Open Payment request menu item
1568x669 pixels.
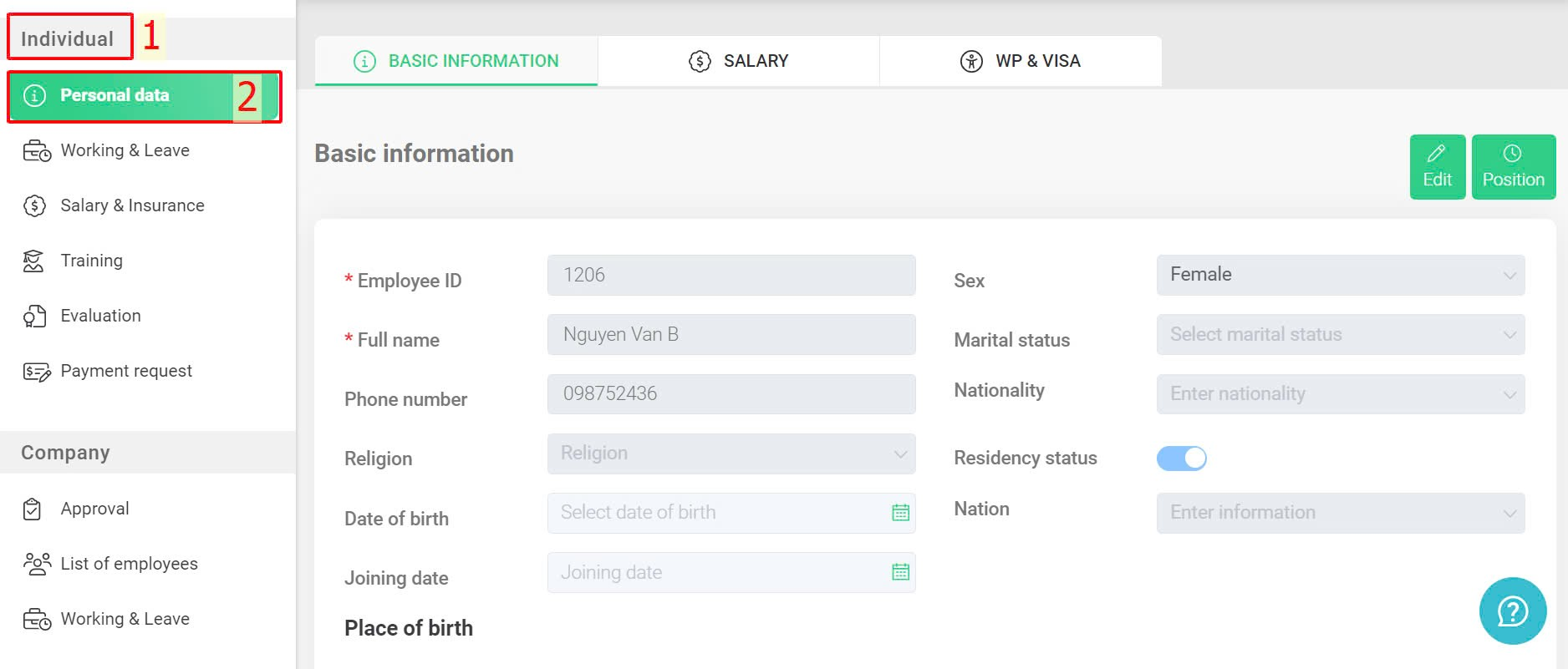tap(126, 371)
